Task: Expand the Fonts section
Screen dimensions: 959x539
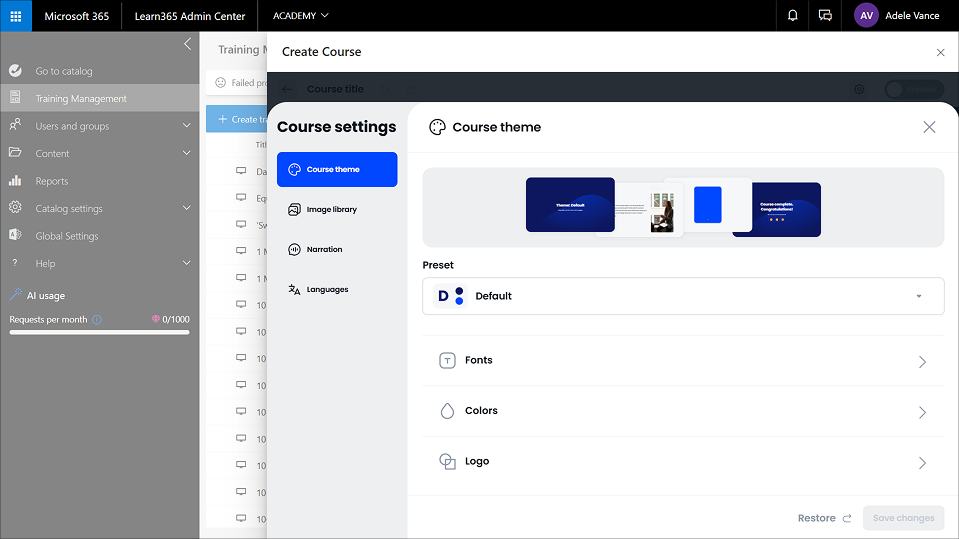Action: click(683, 361)
